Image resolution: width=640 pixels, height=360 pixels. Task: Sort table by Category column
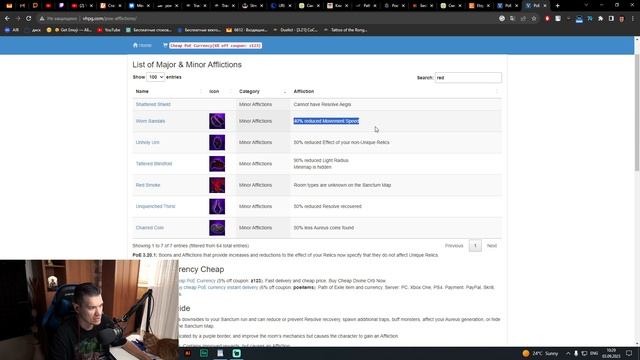tap(263, 91)
